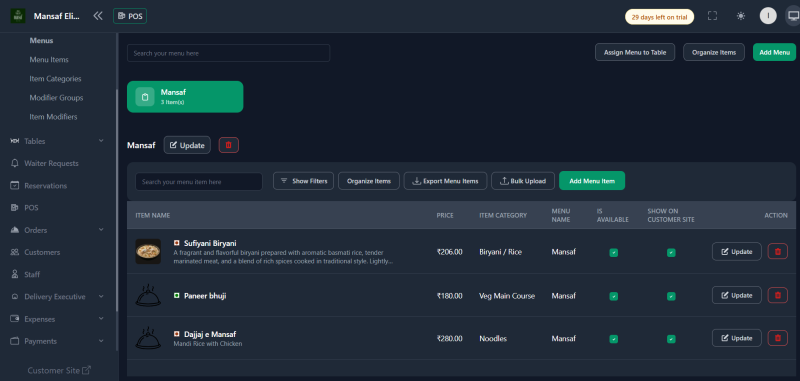Toggle Show on Customer Site for Sufiyani Biryani
Viewport: 800px width, 381px height.
click(x=671, y=252)
